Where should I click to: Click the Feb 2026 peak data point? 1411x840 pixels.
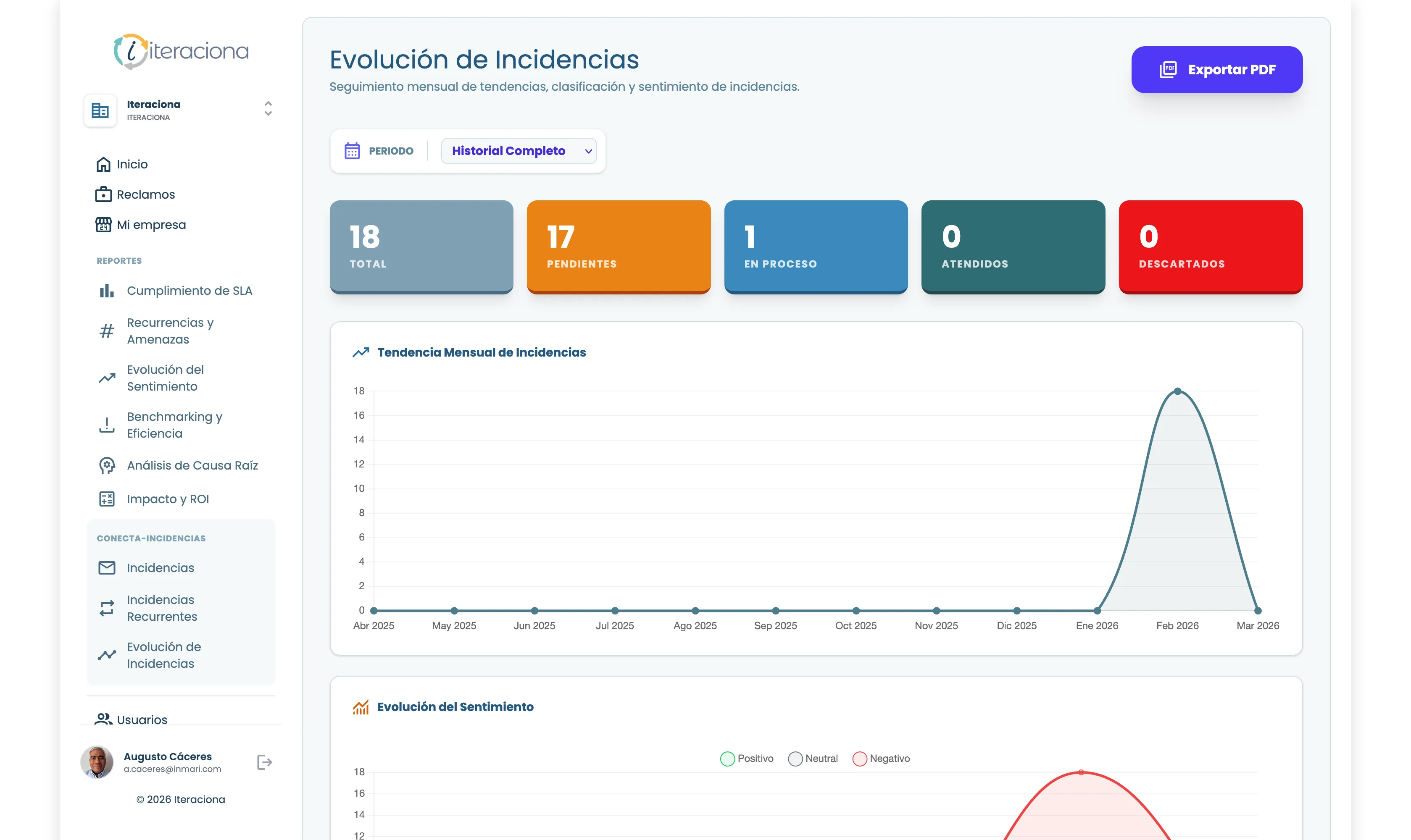click(x=1177, y=390)
